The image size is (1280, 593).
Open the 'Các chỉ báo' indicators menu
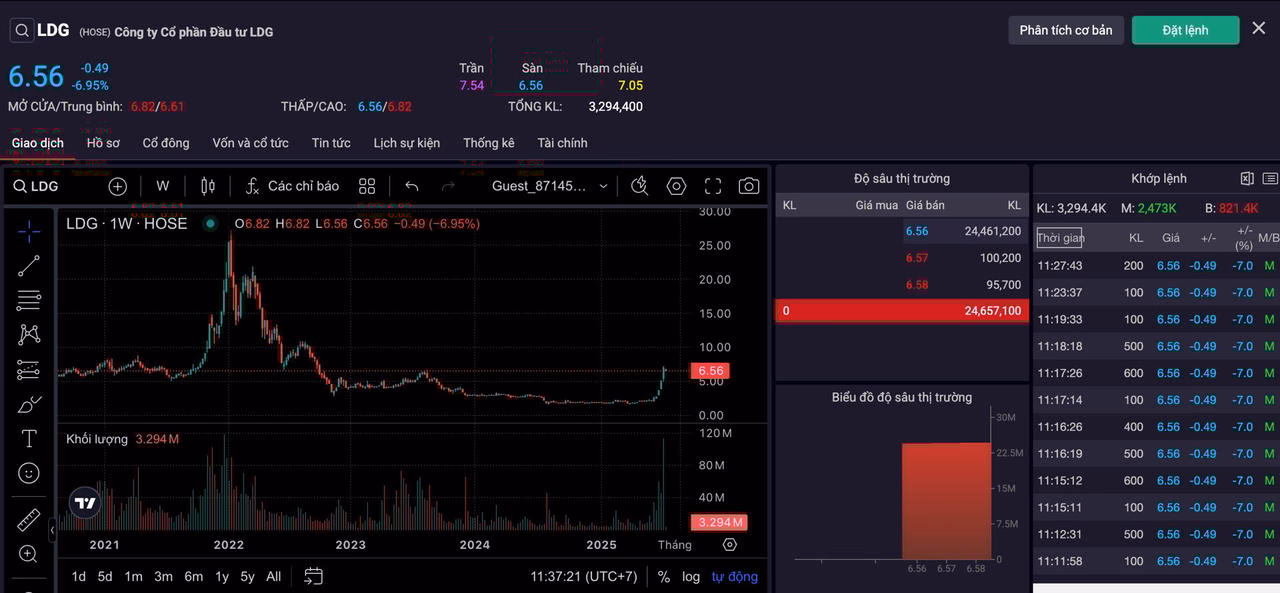click(x=293, y=186)
